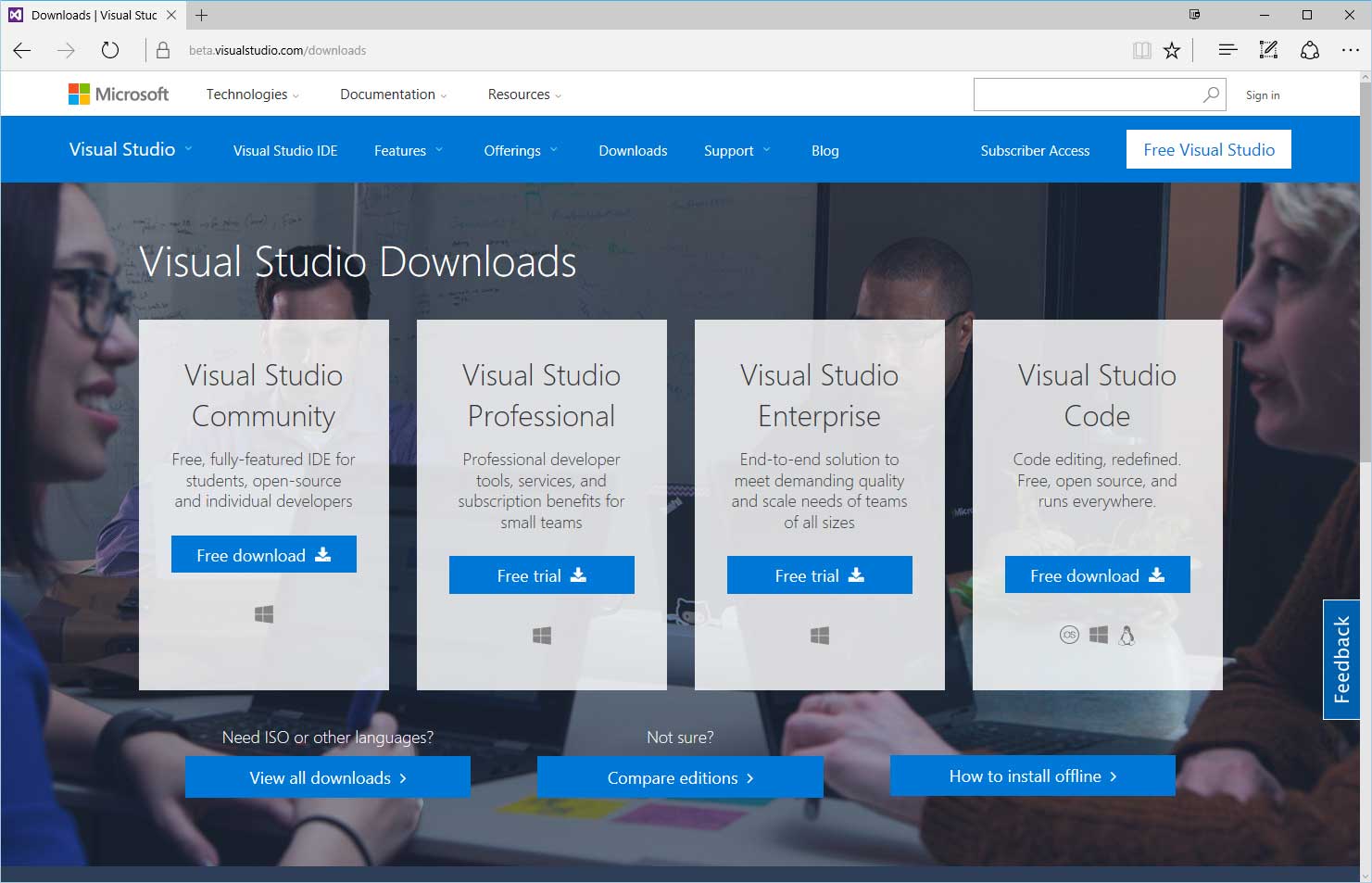
Task: Open the Hub lines icon
Action: tap(1227, 50)
